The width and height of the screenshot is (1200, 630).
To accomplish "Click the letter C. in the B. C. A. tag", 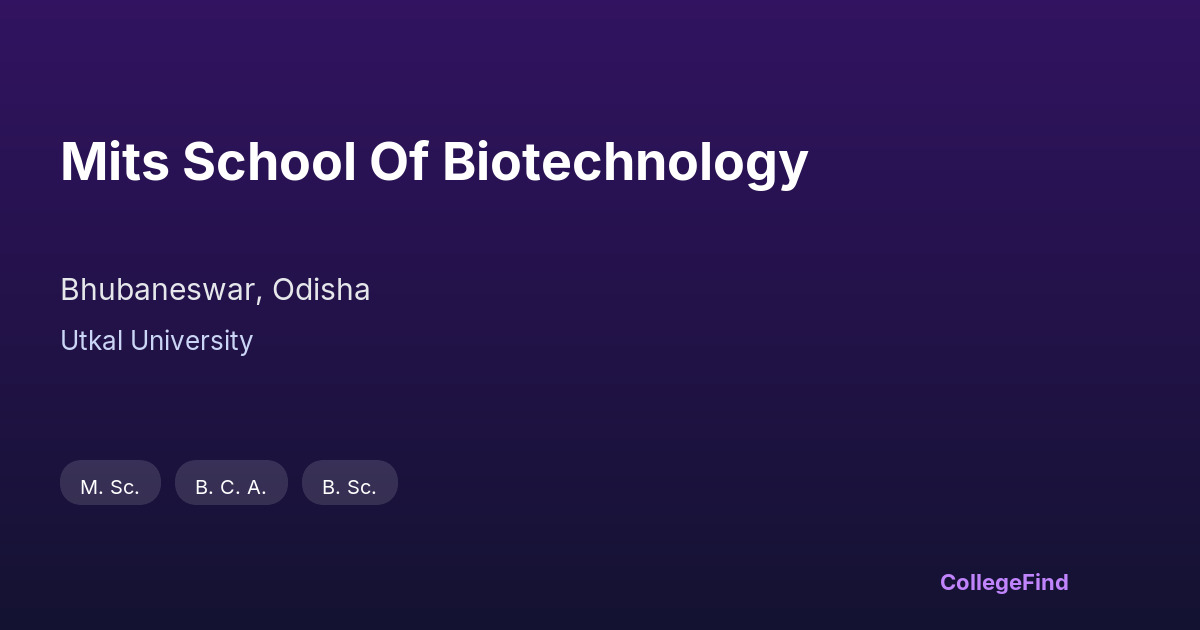I will [229, 487].
